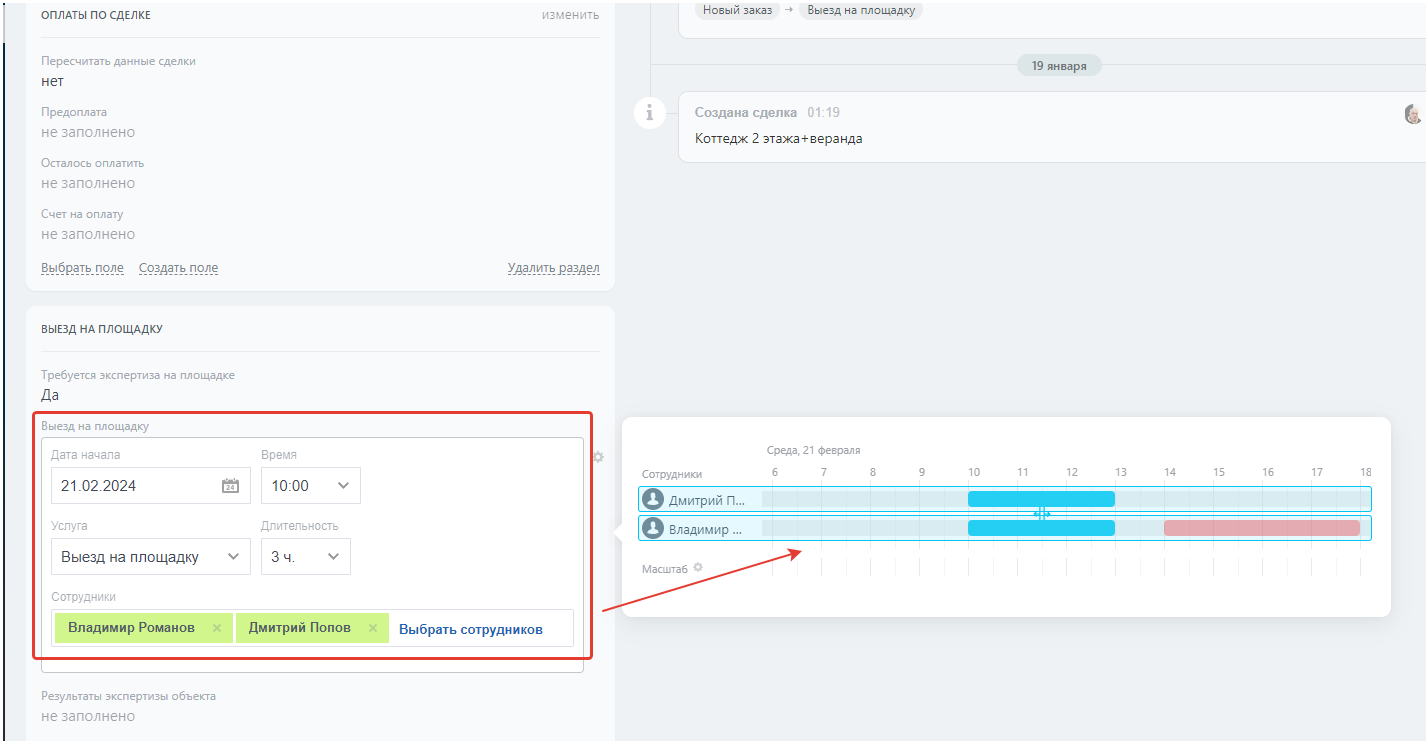Click не заполнено under Осталось оплатить
1426x741 pixels.
(x=88, y=183)
